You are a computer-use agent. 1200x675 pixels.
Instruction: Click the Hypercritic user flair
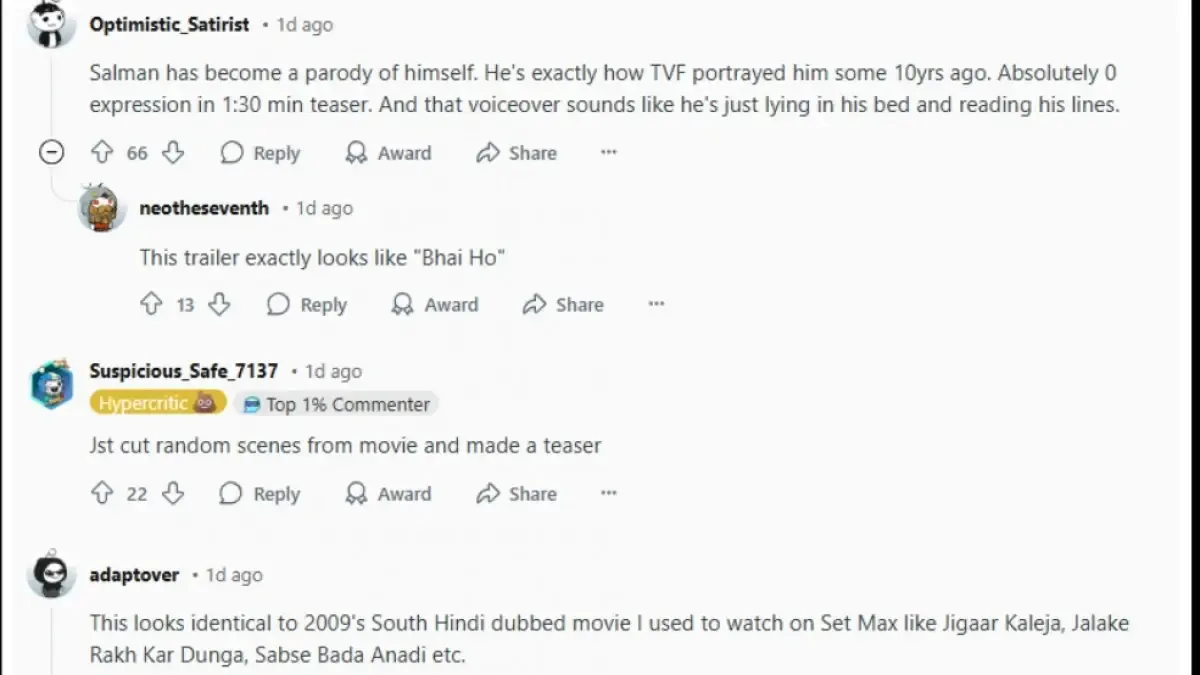coord(156,404)
